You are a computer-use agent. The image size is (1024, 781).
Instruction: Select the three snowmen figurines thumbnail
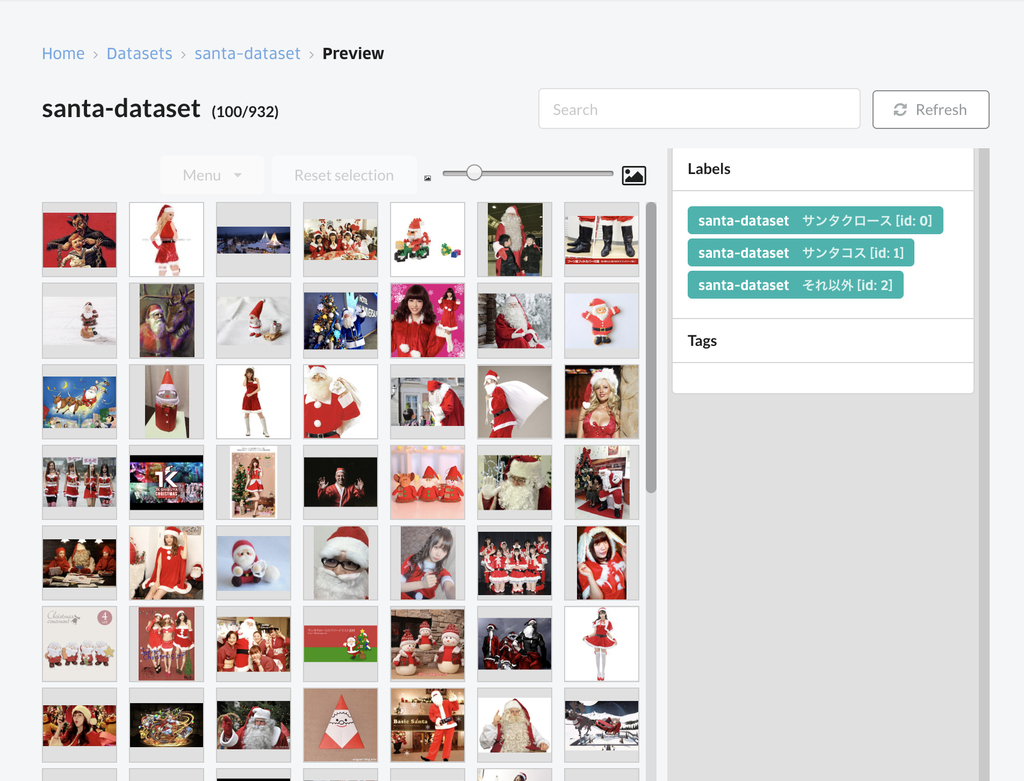tap(428, 644)
